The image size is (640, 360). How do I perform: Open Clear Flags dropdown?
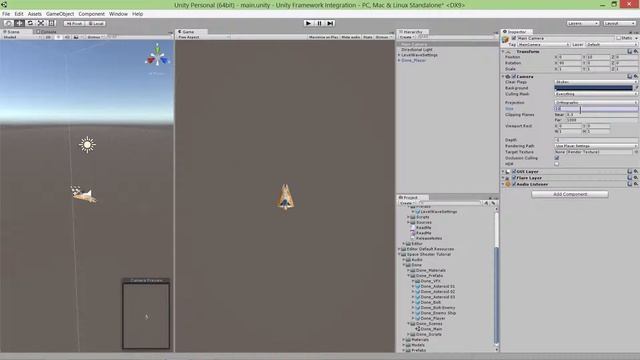pyautogui.click(x=596, y=82)
